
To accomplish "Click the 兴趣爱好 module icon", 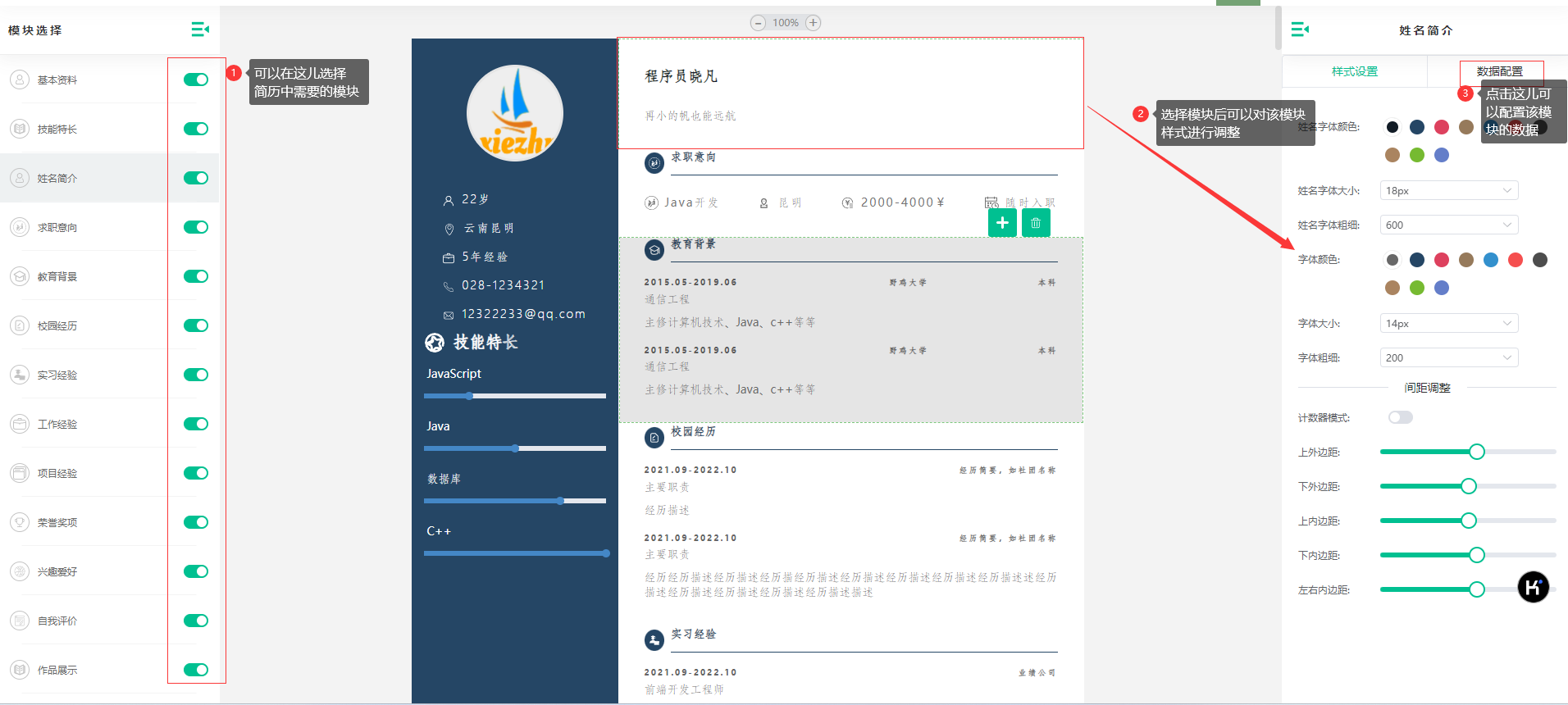I will point(20,571).
